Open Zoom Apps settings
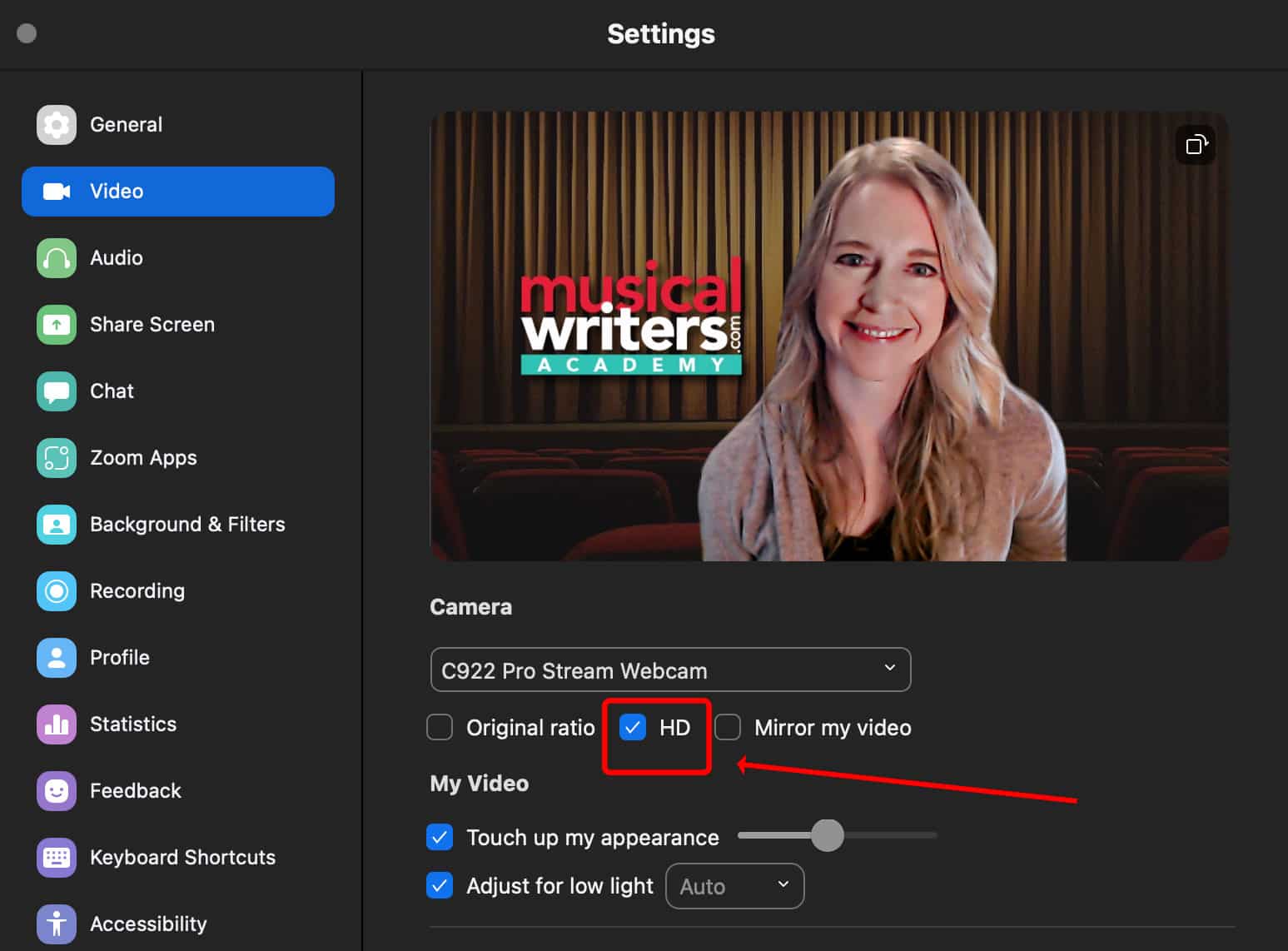The image size is (1288, 951). (x=143, y=458)
